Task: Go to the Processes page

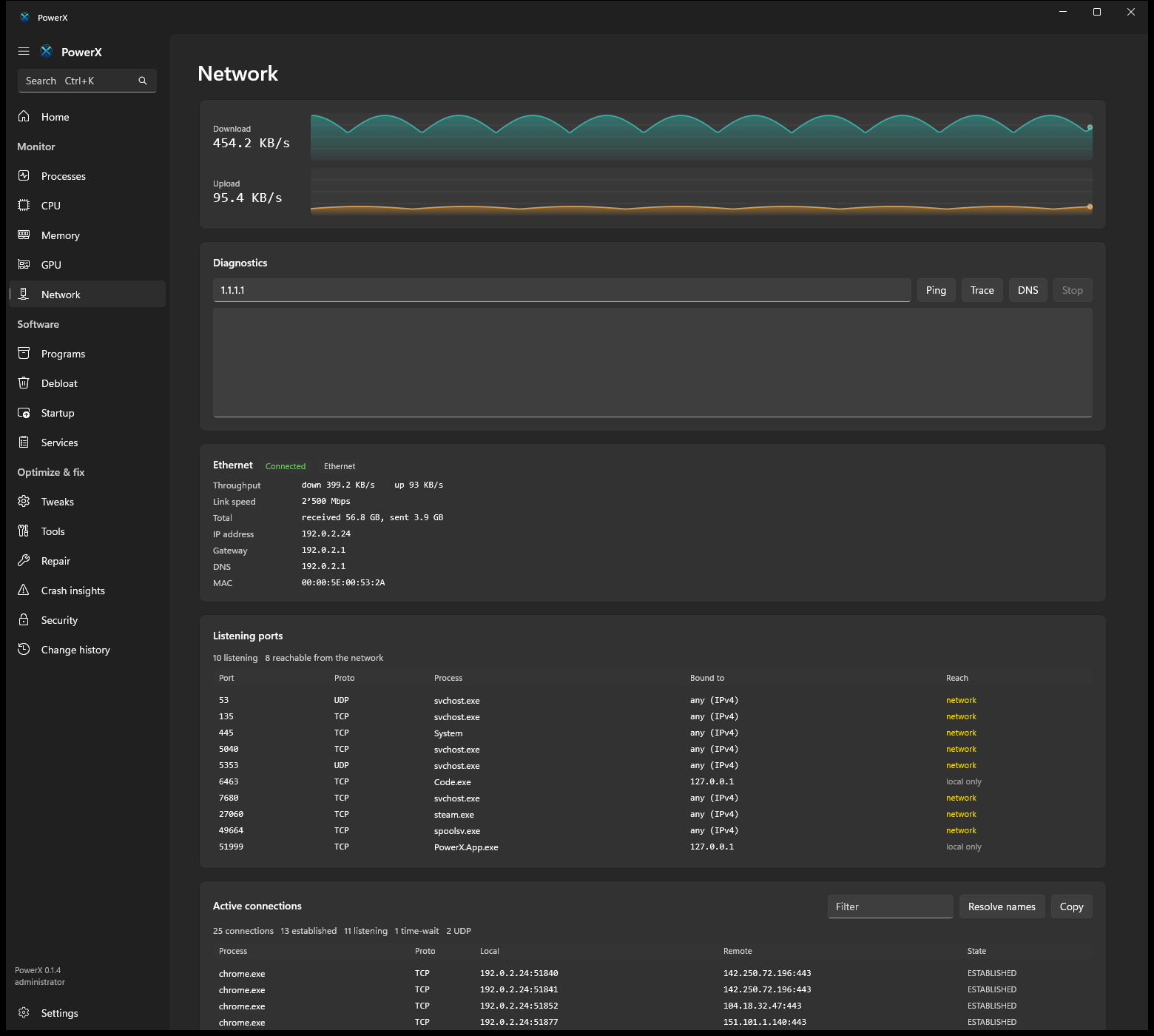Action: point(87,176)
